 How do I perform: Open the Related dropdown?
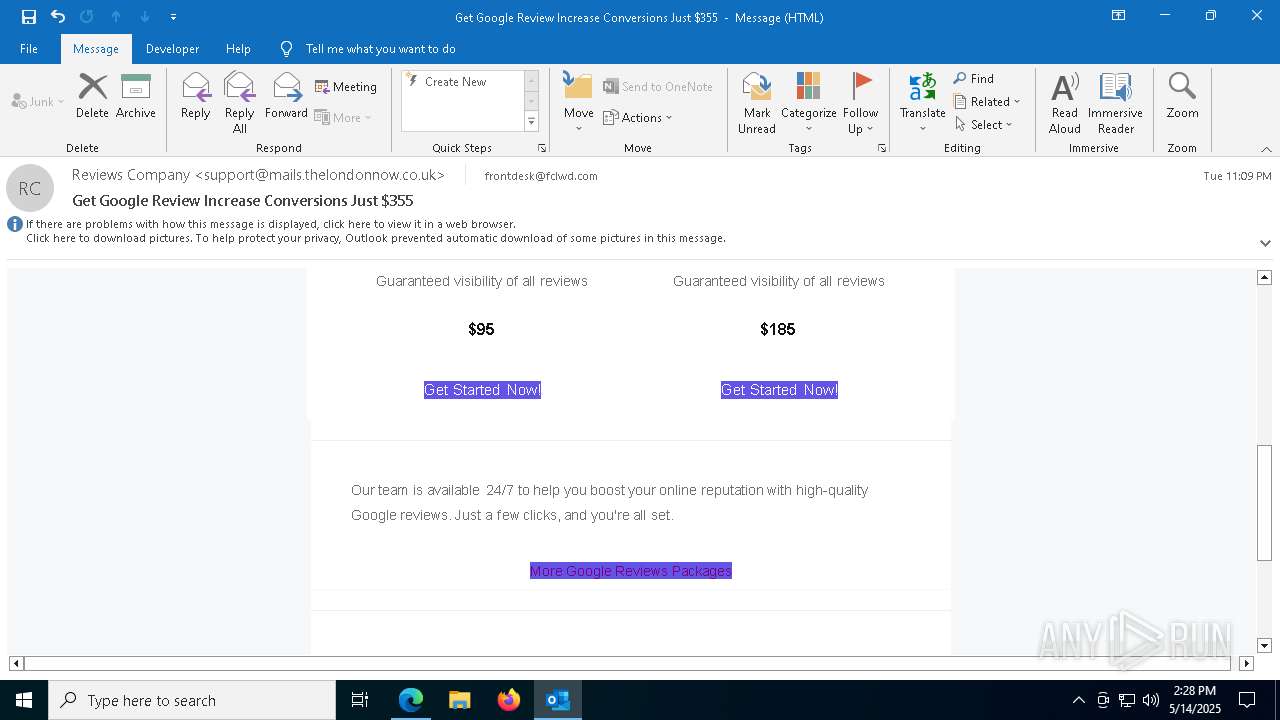(x=987, y=102)
